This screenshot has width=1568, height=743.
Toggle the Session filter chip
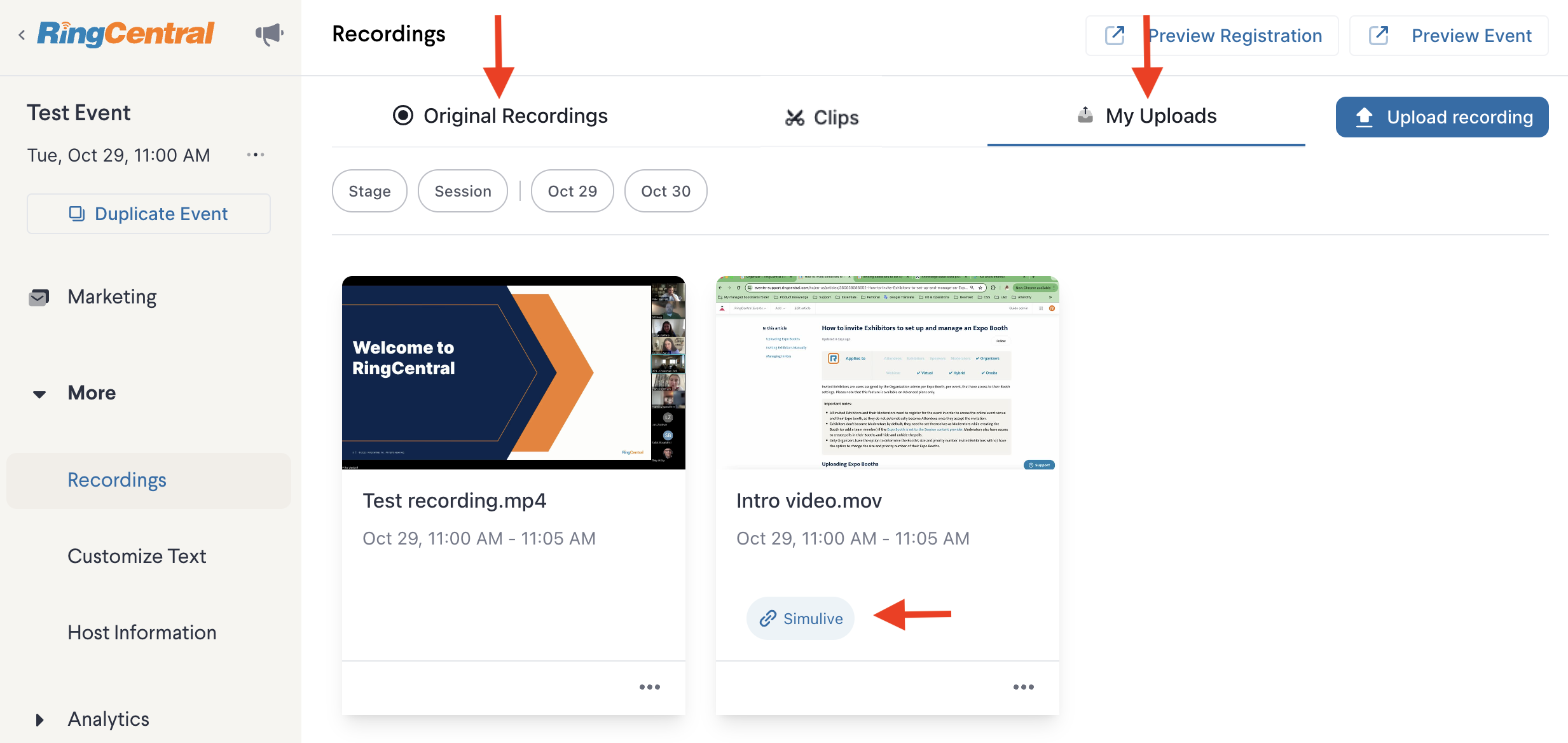(x=463, y=191)
